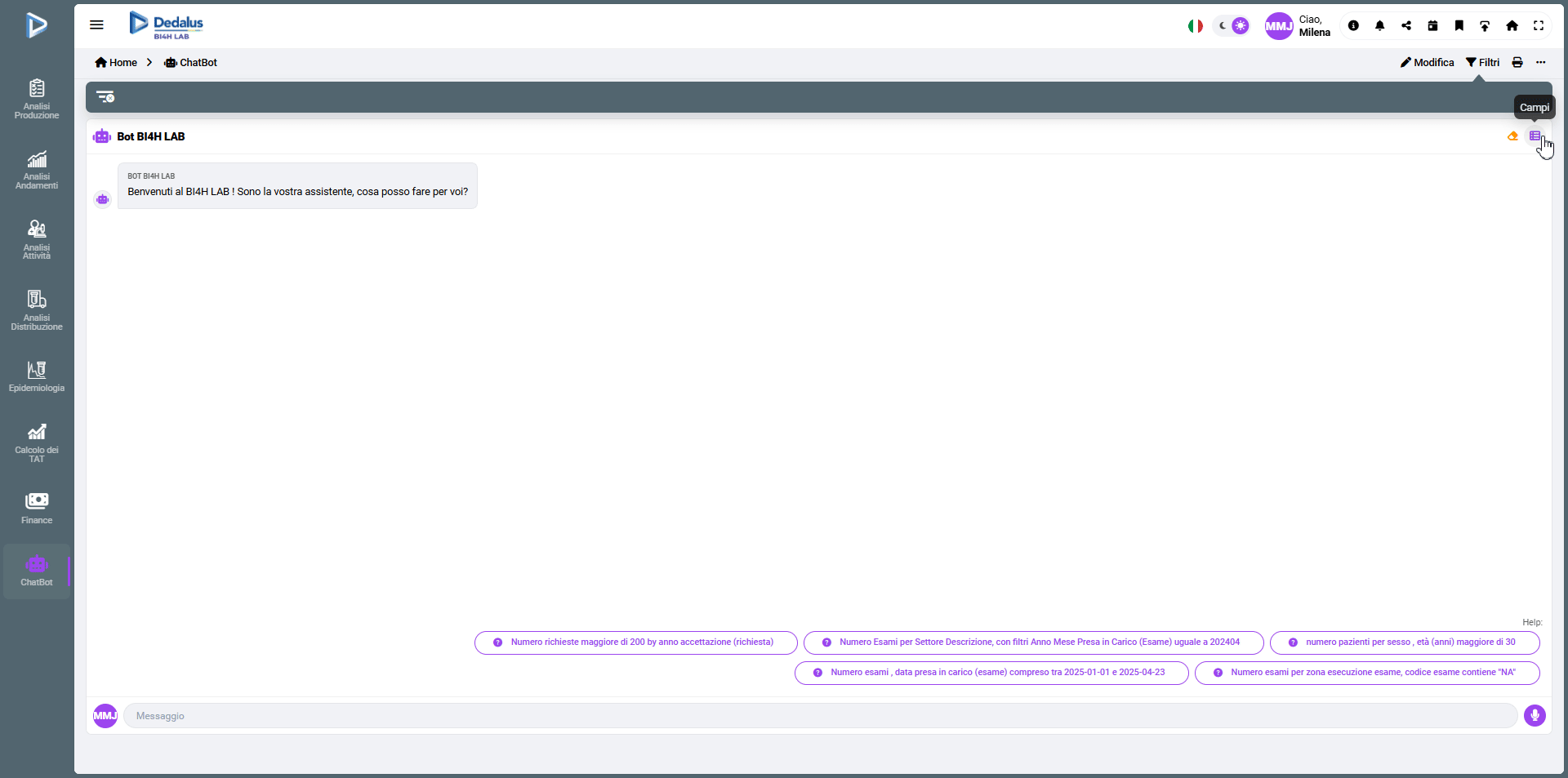The height and width of the screenshot is (778, 1568).
Task: Click the Modifica edit button
Action: 1427,63
